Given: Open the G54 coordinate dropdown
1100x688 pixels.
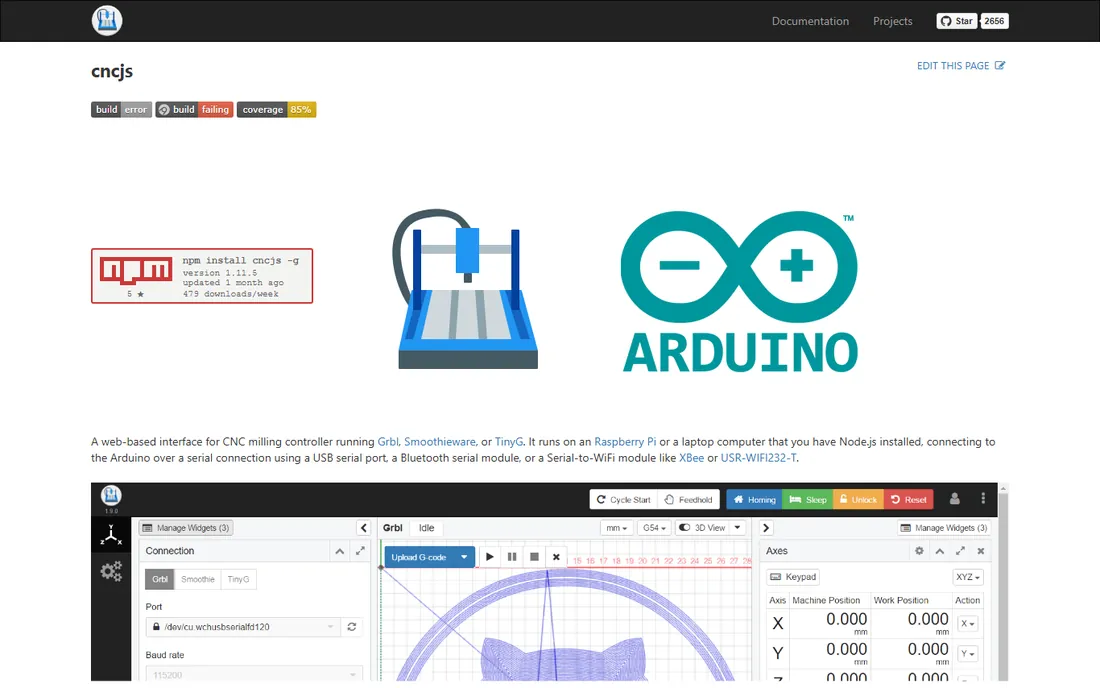Looking at the screenshot, I should (x=655, y=527).
